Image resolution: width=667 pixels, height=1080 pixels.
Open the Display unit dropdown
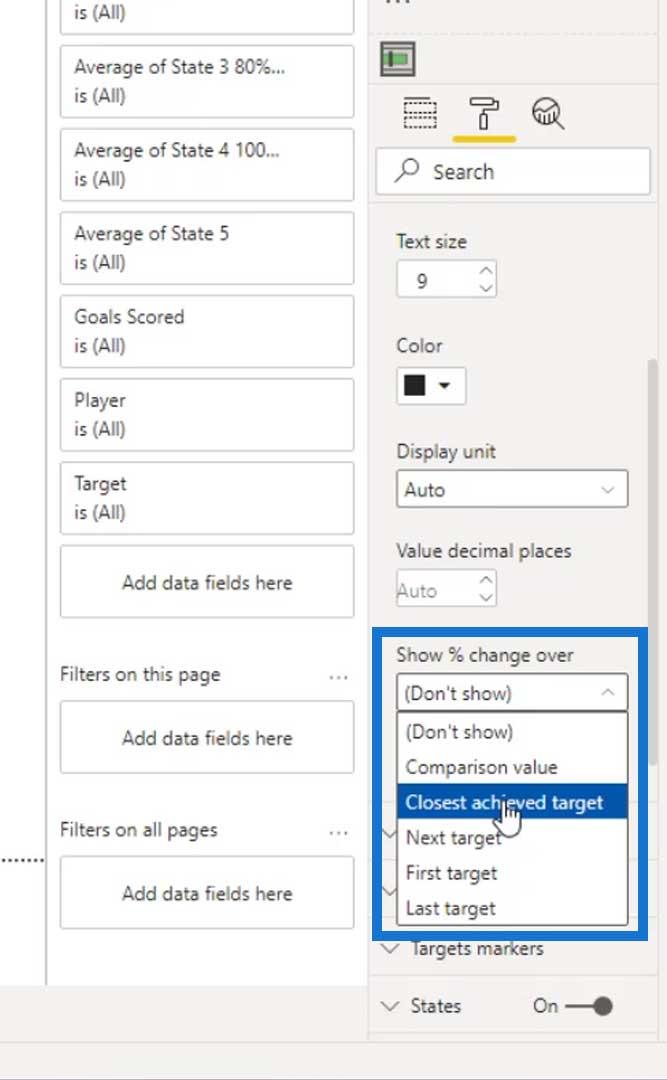[512, 490]
